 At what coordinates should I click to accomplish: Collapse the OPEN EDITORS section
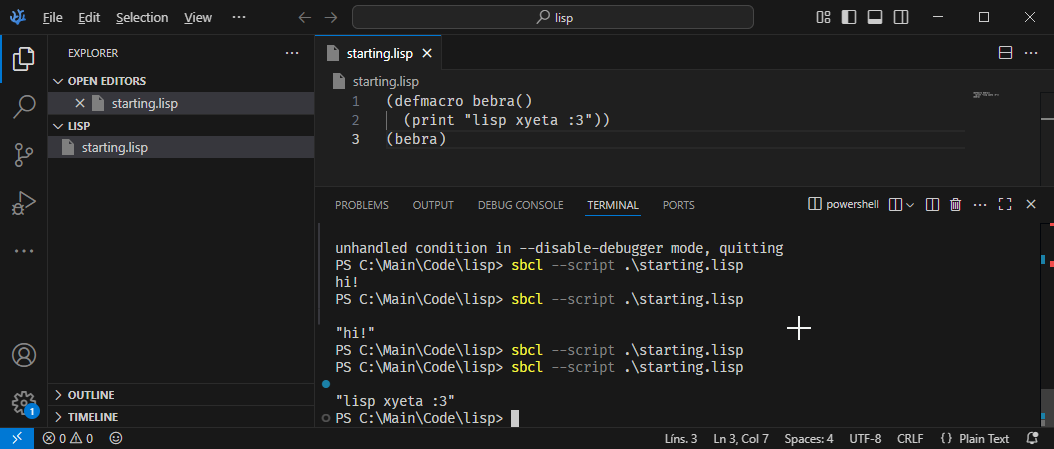click(x=106, y=81)
